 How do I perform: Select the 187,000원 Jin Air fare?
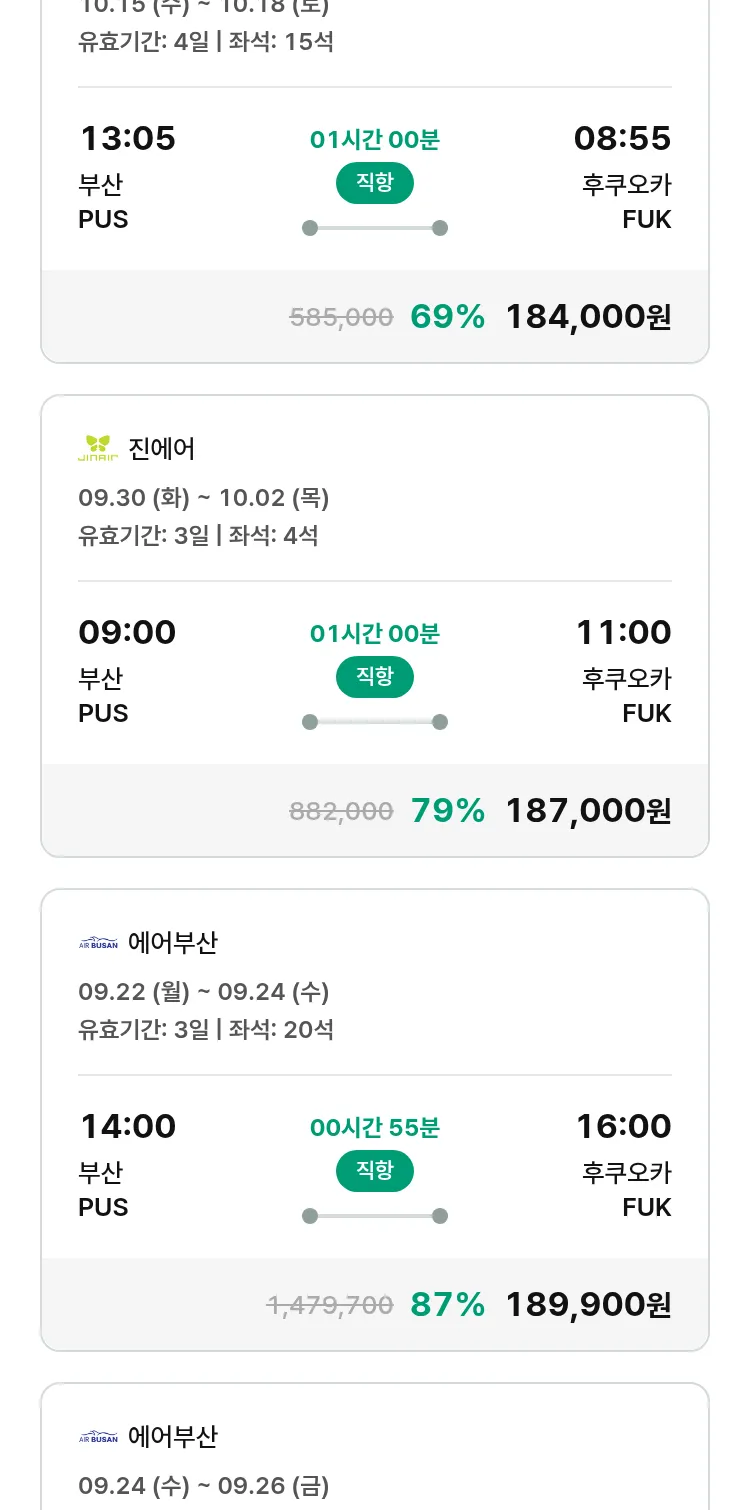[x=588, y=811]
